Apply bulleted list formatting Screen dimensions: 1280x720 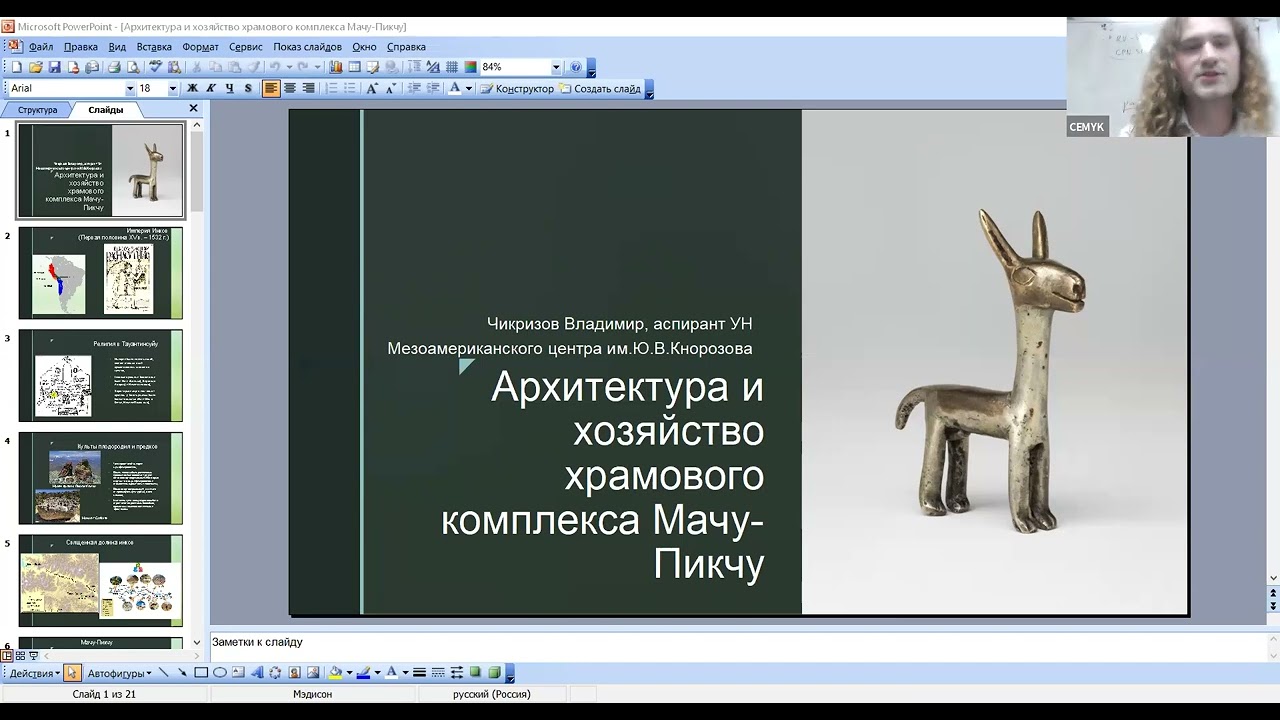(351, 88)
